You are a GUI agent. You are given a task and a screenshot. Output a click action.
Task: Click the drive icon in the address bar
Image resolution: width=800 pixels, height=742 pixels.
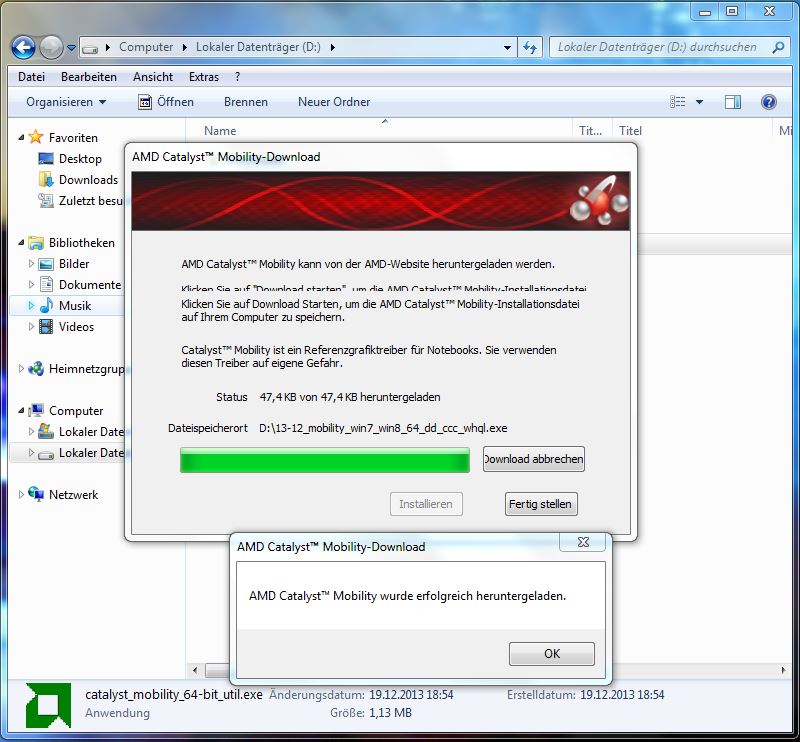(x=90, y=48)
